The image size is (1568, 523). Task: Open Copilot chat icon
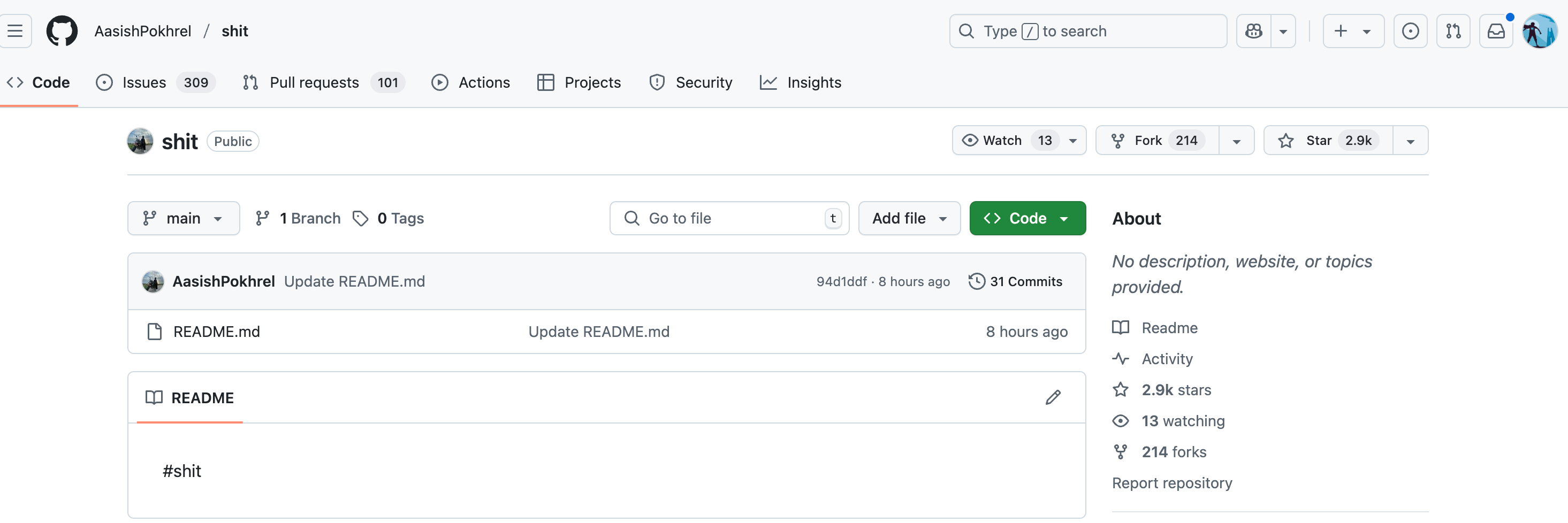click(x=1254, y=31)
